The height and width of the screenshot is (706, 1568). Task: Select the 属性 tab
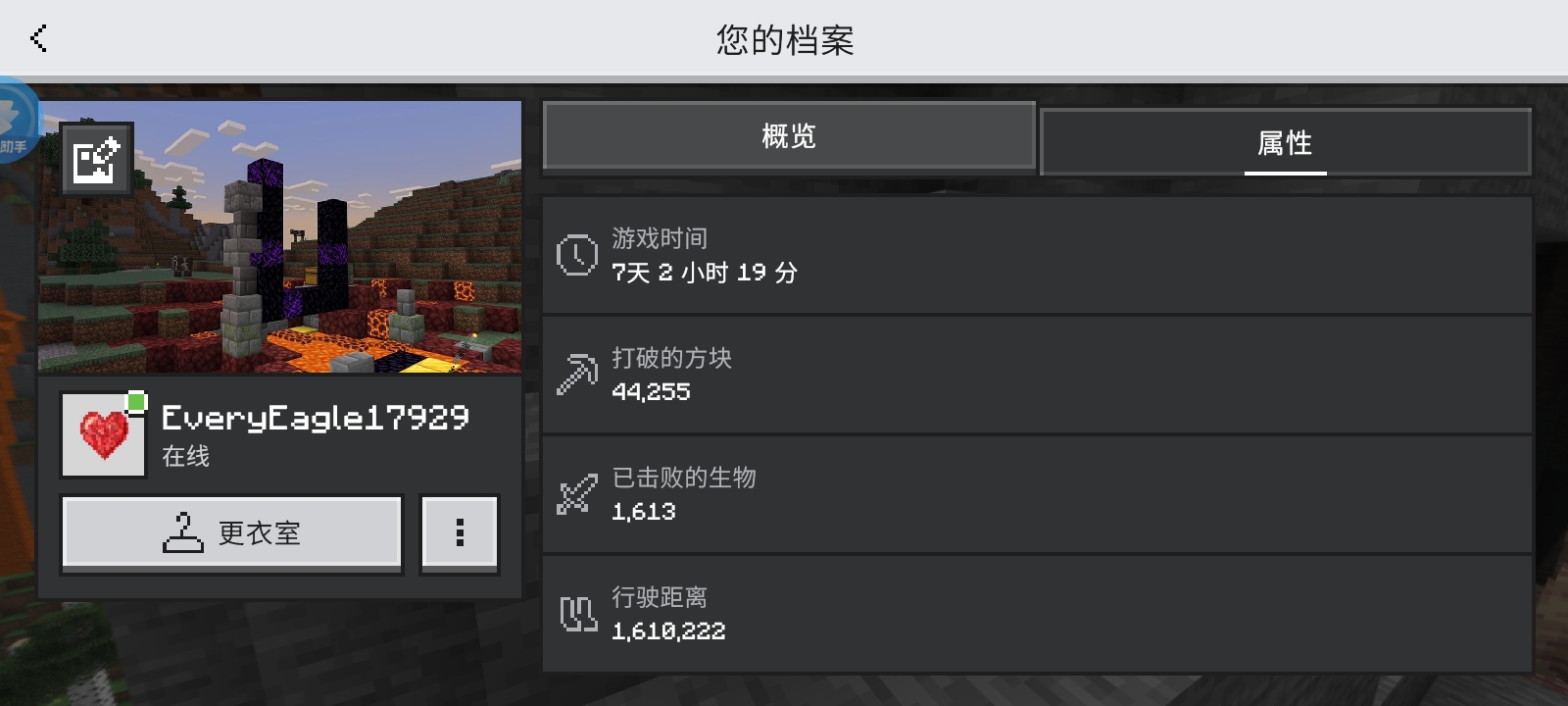(x=1285, y=142)
